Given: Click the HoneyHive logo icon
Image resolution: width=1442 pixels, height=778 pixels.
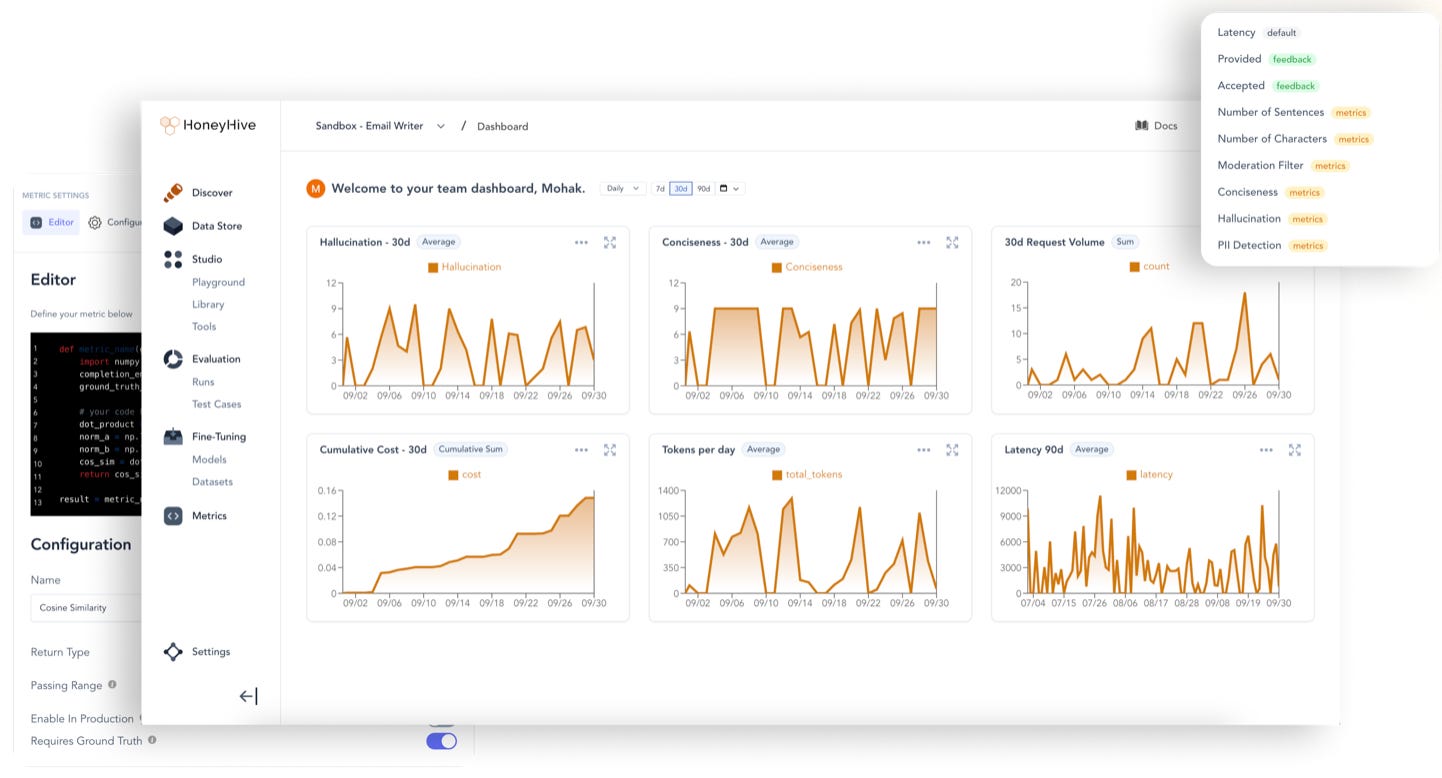Looking at the screenshot, I should (169, 125).
